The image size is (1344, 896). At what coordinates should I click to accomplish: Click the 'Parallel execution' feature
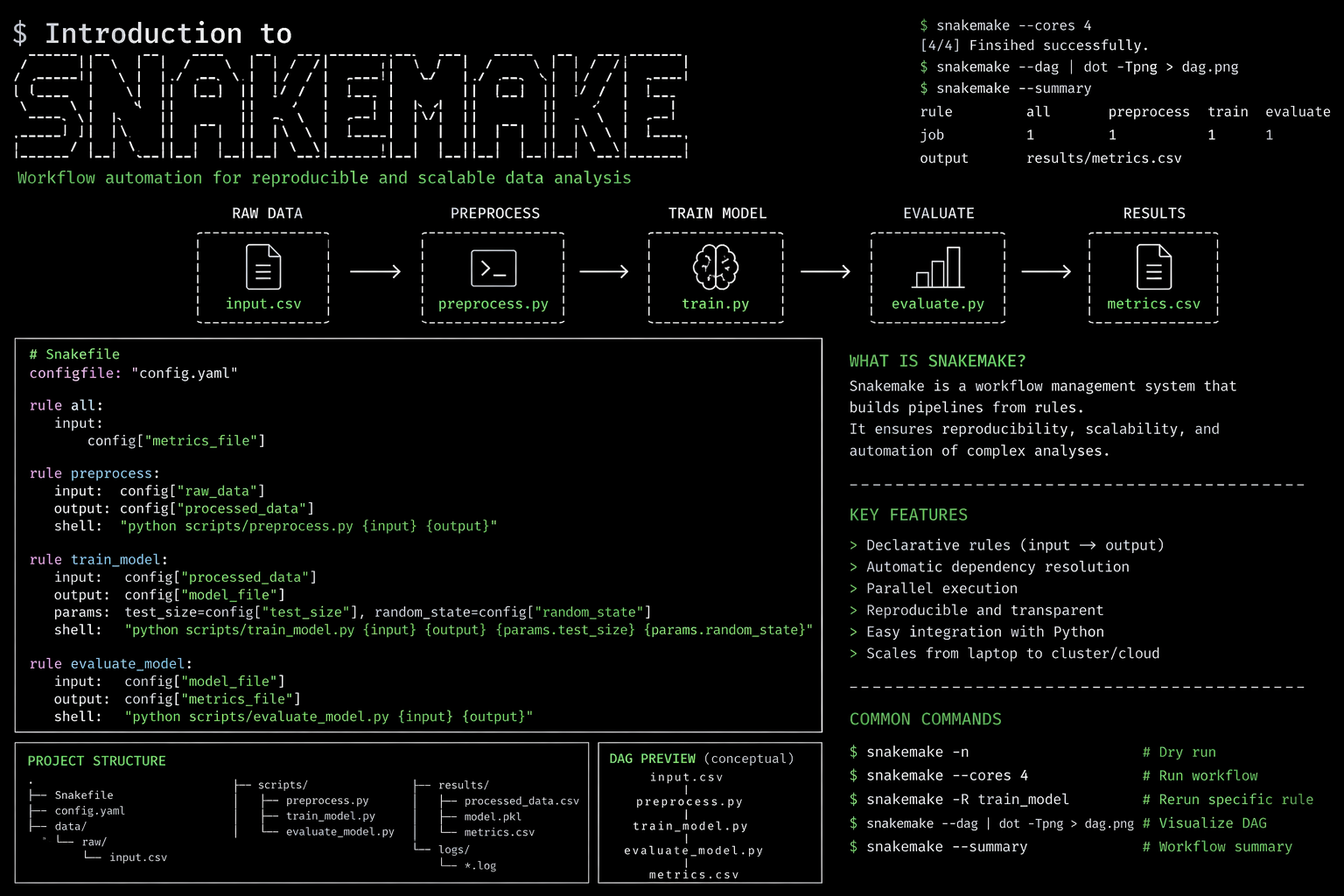click(941, 589)
